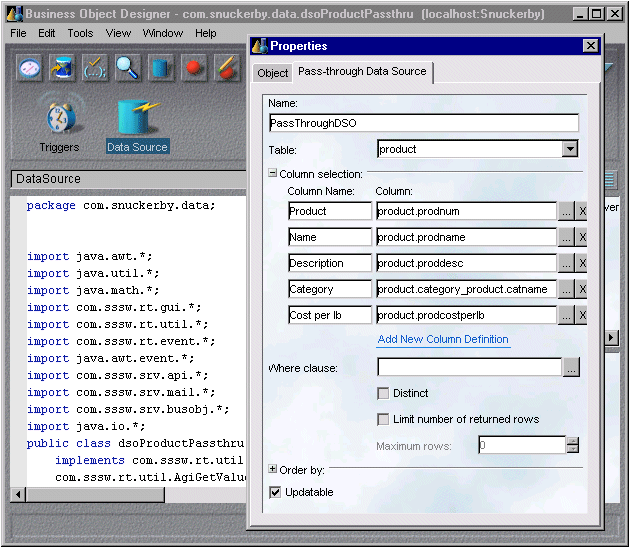Click the Product column name field
This screenshot has height=547, width=629.
pyautogui.click(x=330, y=211)
